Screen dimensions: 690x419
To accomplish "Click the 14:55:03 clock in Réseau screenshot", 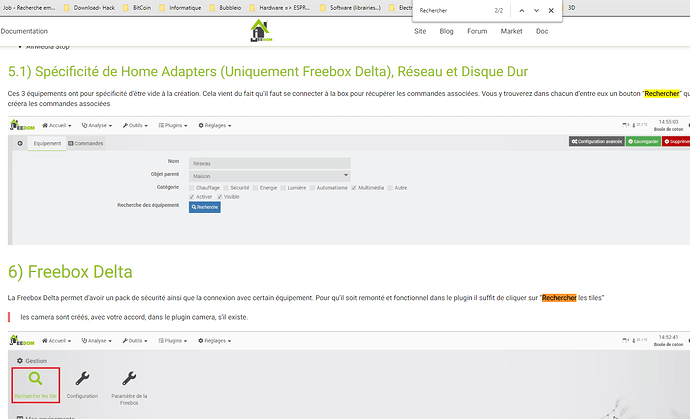I will [x=668, y=122].
